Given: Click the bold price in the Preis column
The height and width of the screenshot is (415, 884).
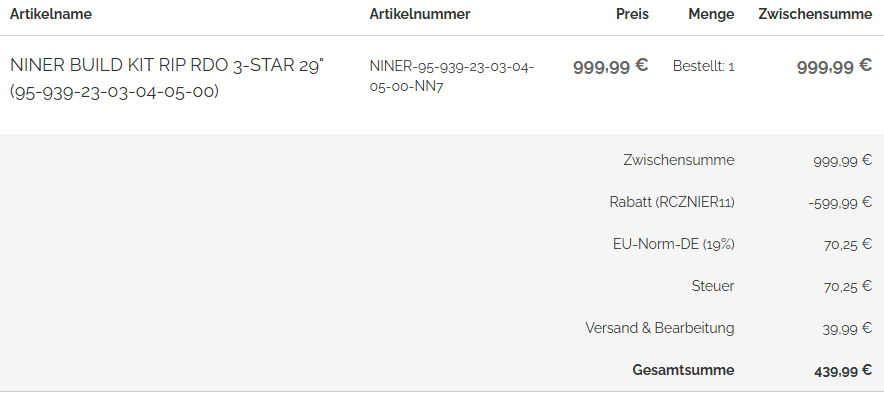Looking at the screenshot, I should (x=610, y=67).
